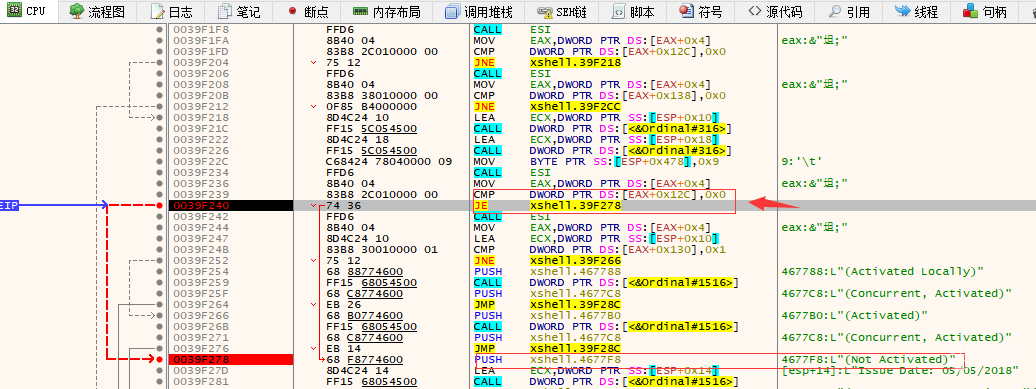Click the comment Issue Date: 05/05/2018
1036x389 pixels.
pos(900,371)
